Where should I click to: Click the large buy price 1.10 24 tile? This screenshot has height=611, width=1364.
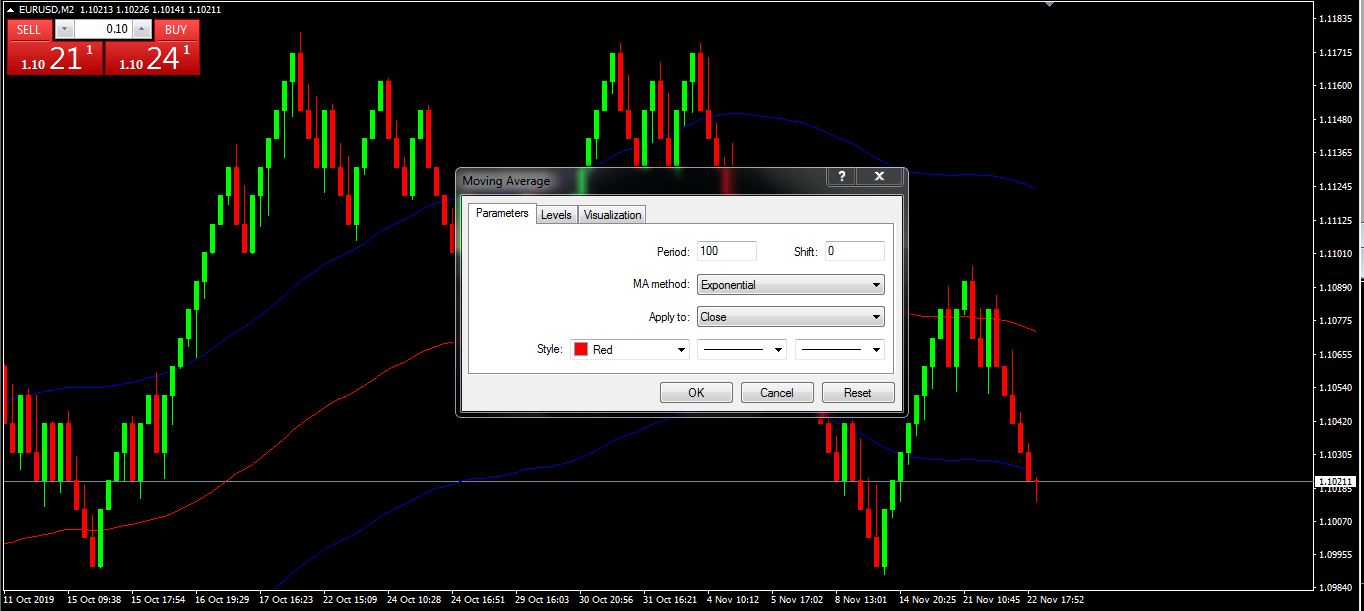(x=152, y=58)
